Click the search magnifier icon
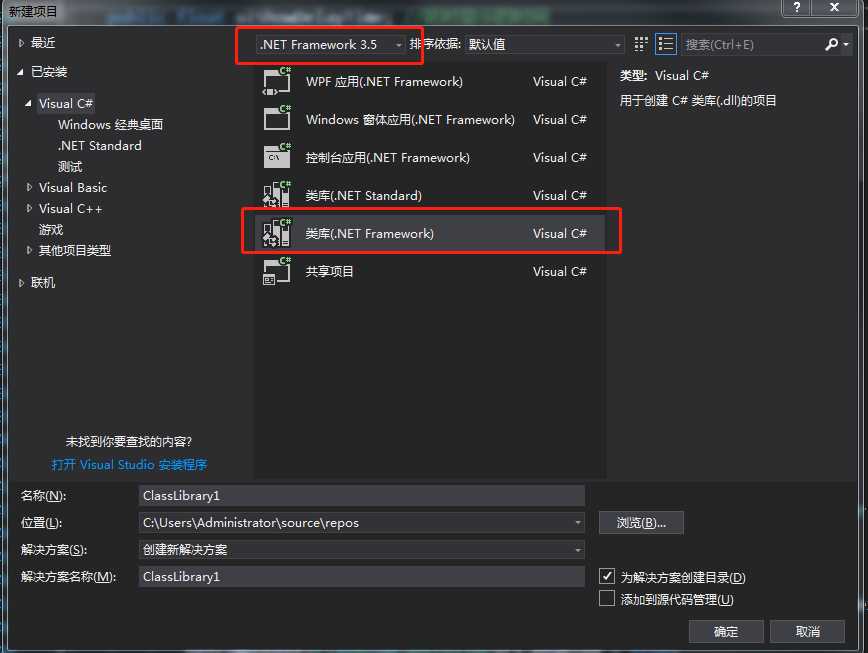This screenshot has width=868, height=653. tap(831, 44)
